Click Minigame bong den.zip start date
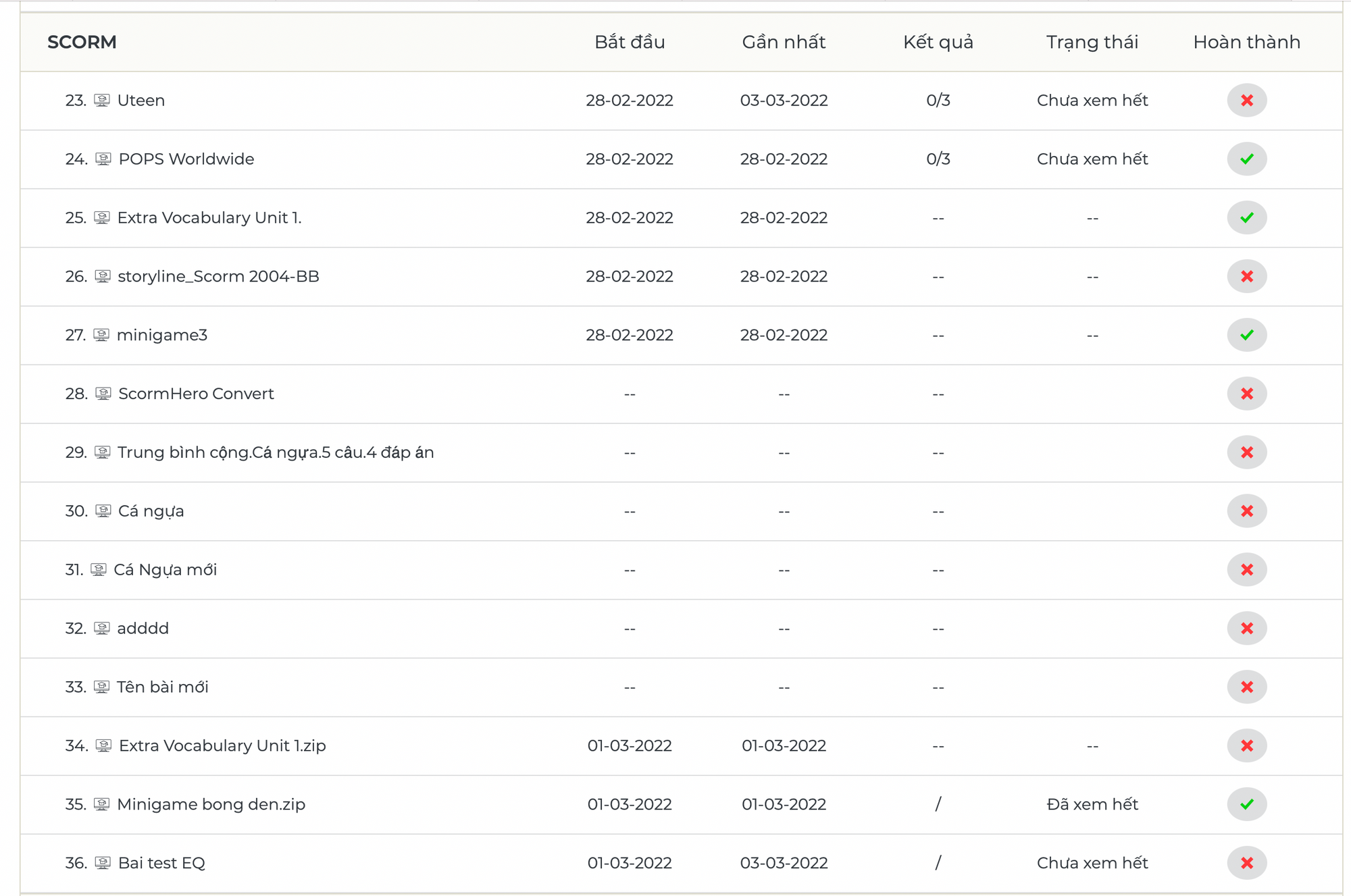Image resolution: width=1351 pixels, height=896 pixels. click(630, 805)
